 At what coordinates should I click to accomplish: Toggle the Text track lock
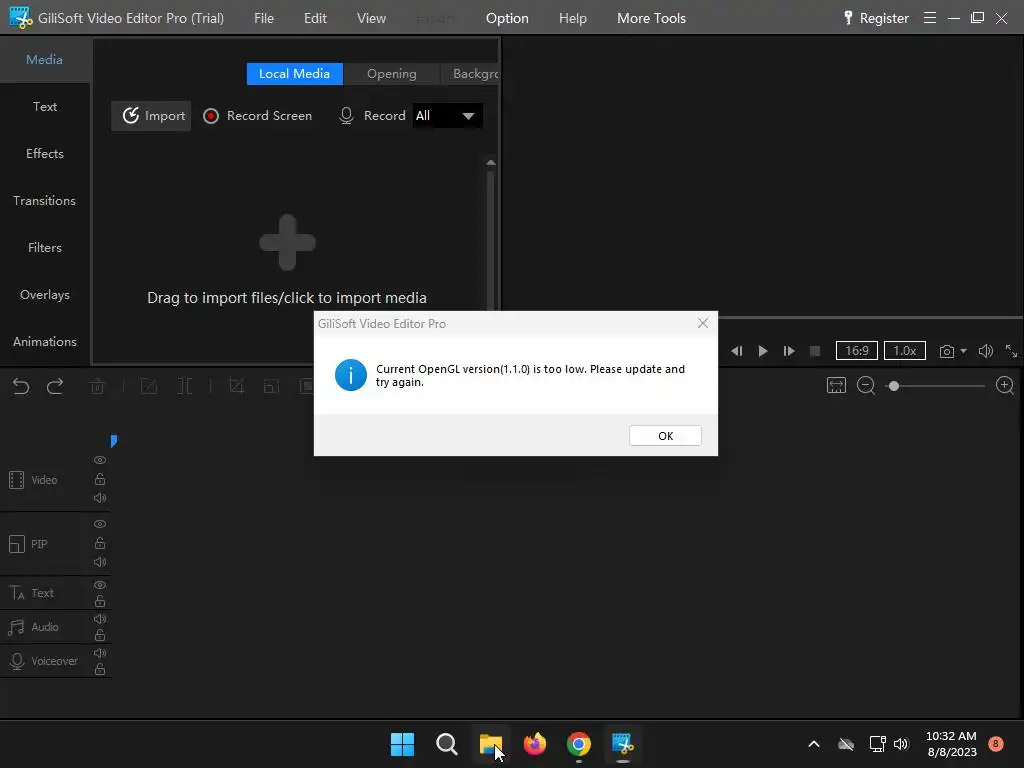[x=100, y=601]
